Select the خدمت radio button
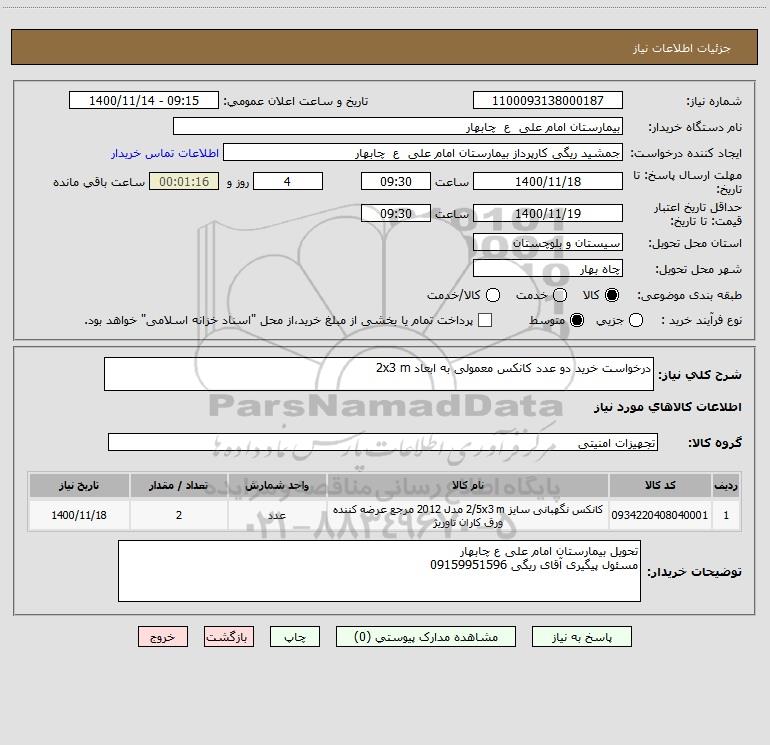Screen dimensions: 770x745 coord(560,295)
